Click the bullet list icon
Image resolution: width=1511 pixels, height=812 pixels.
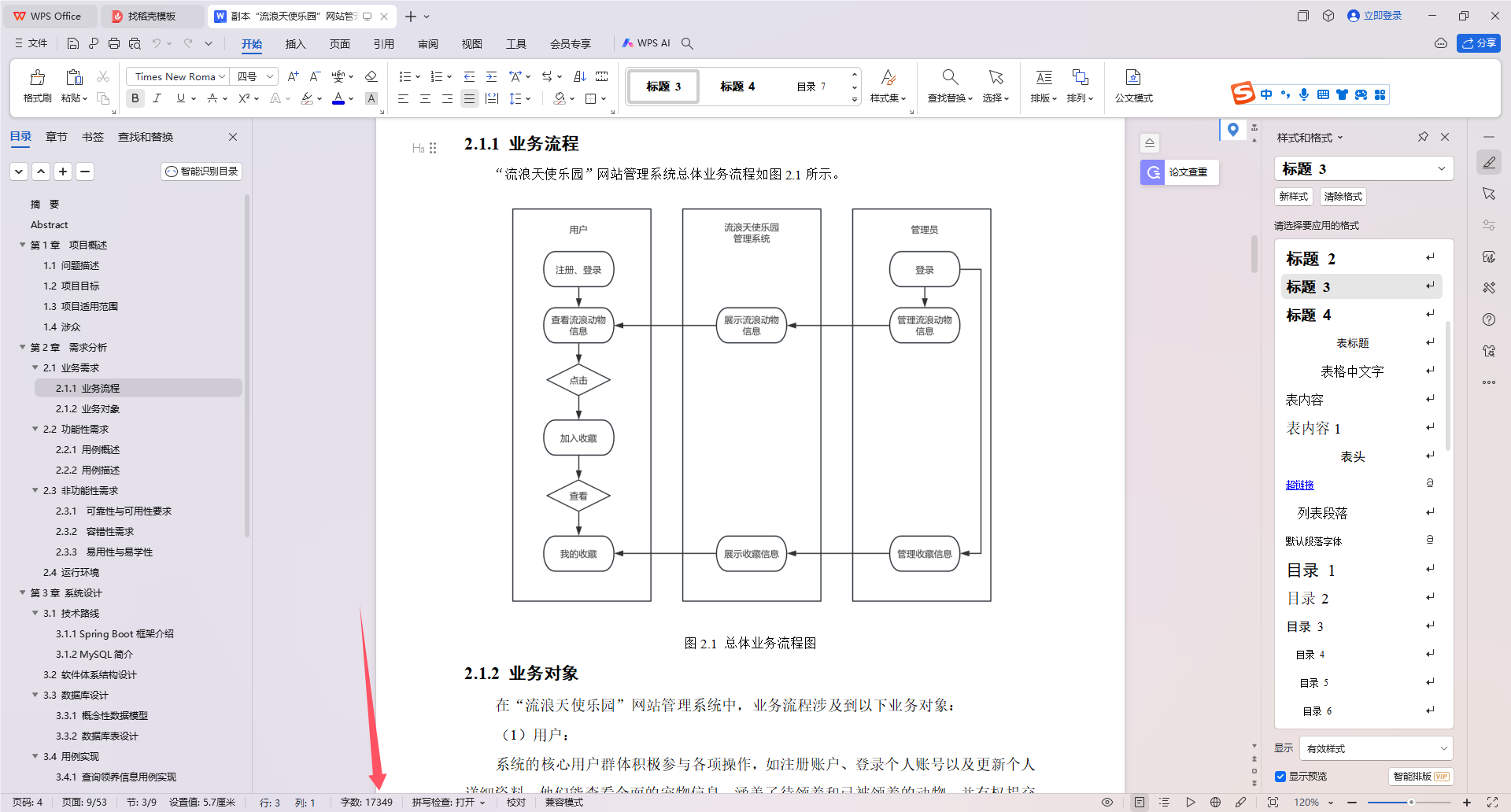pyautogui.click(x=405, y=76)
